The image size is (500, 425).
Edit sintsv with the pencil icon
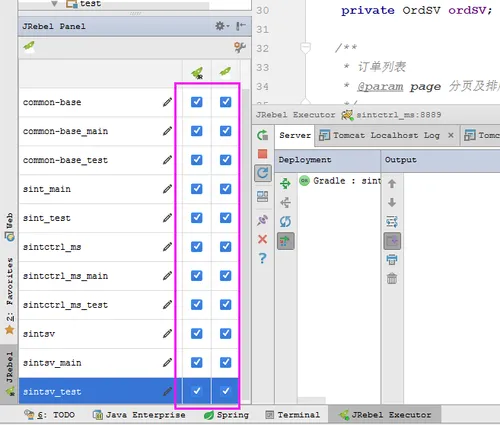click(x=167, y=334)
